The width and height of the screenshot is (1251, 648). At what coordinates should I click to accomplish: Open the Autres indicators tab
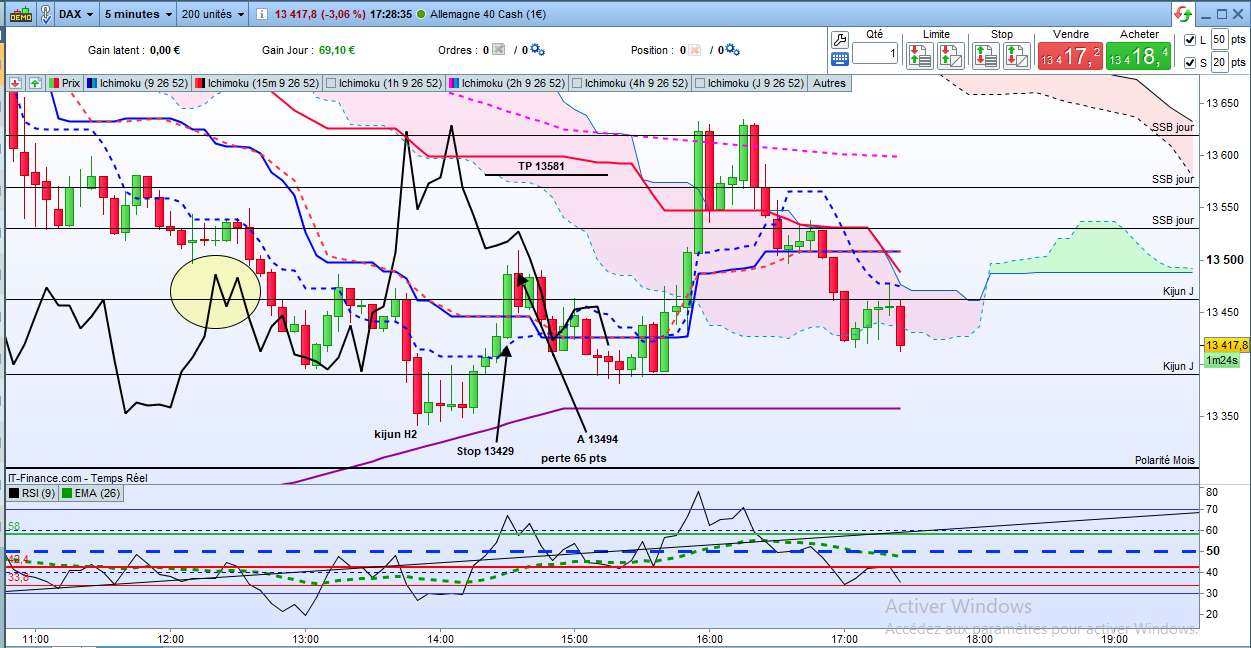[829, 83]
